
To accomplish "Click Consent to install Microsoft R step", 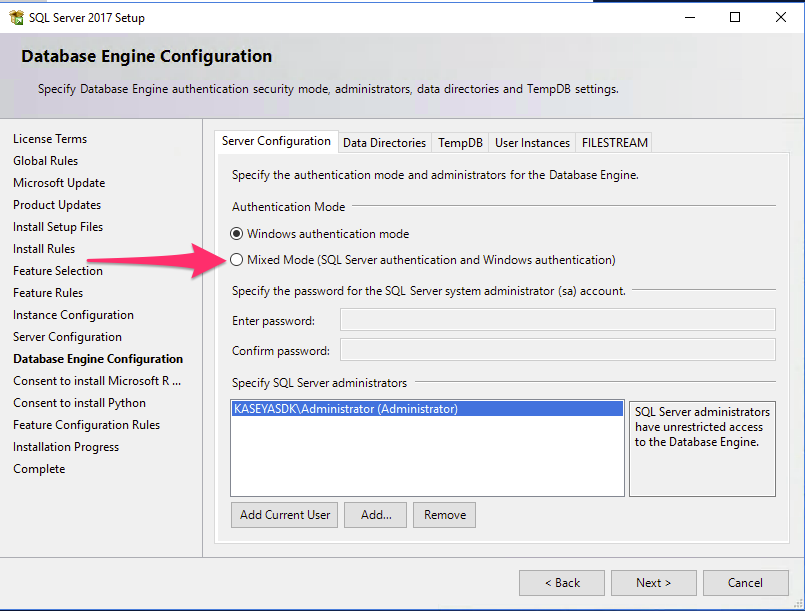I will 97,381.
